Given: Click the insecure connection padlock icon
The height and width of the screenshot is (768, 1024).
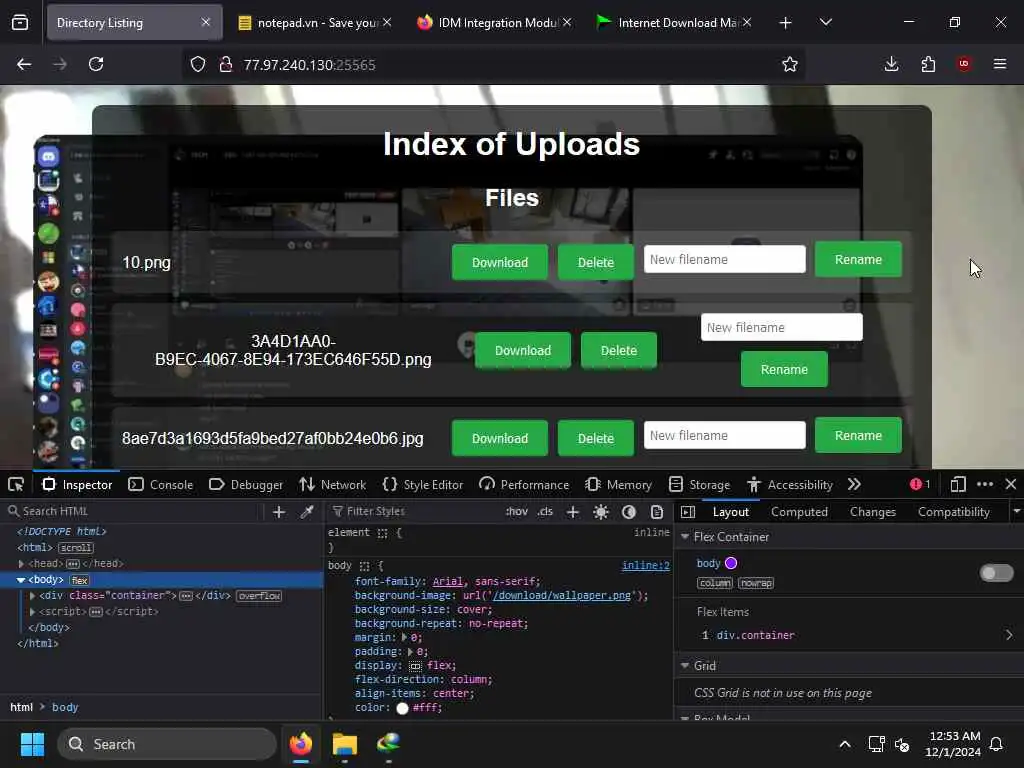Looking at the screenshot, I should pyautogui.click(x=225, y=64).
